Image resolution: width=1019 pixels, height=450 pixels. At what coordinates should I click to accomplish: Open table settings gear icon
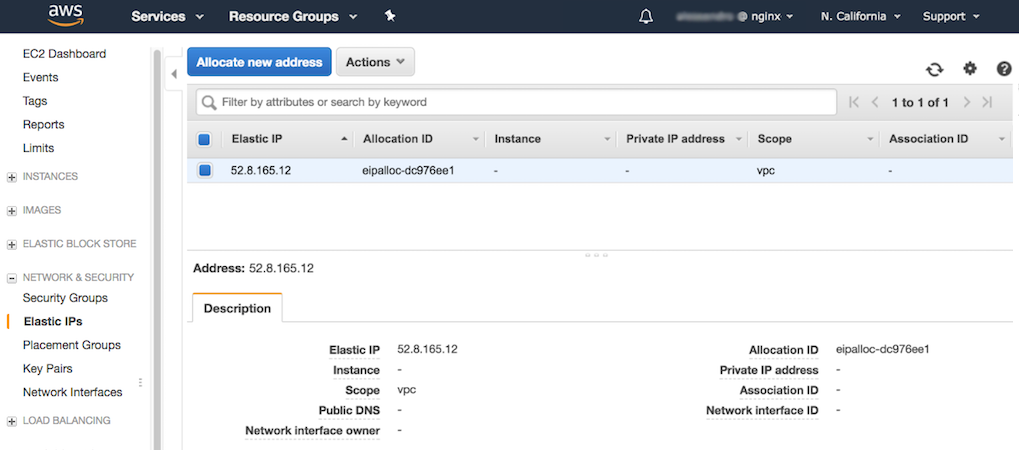pos(969,69)
